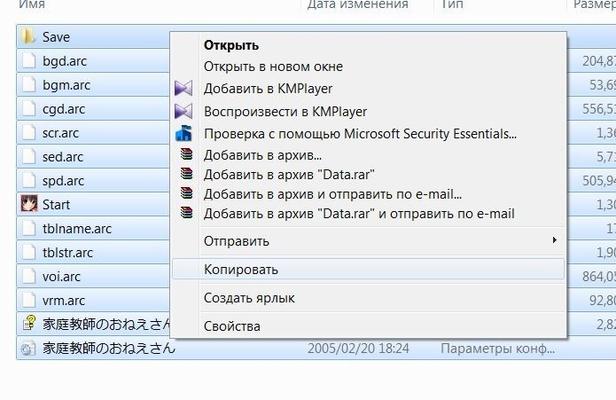The height and width of the screenshot is (400, 616).
Task: Click the KMPlayer icon beside Добавить в KMPlayer
Action: pyautogui.click(x=183, y=88)
